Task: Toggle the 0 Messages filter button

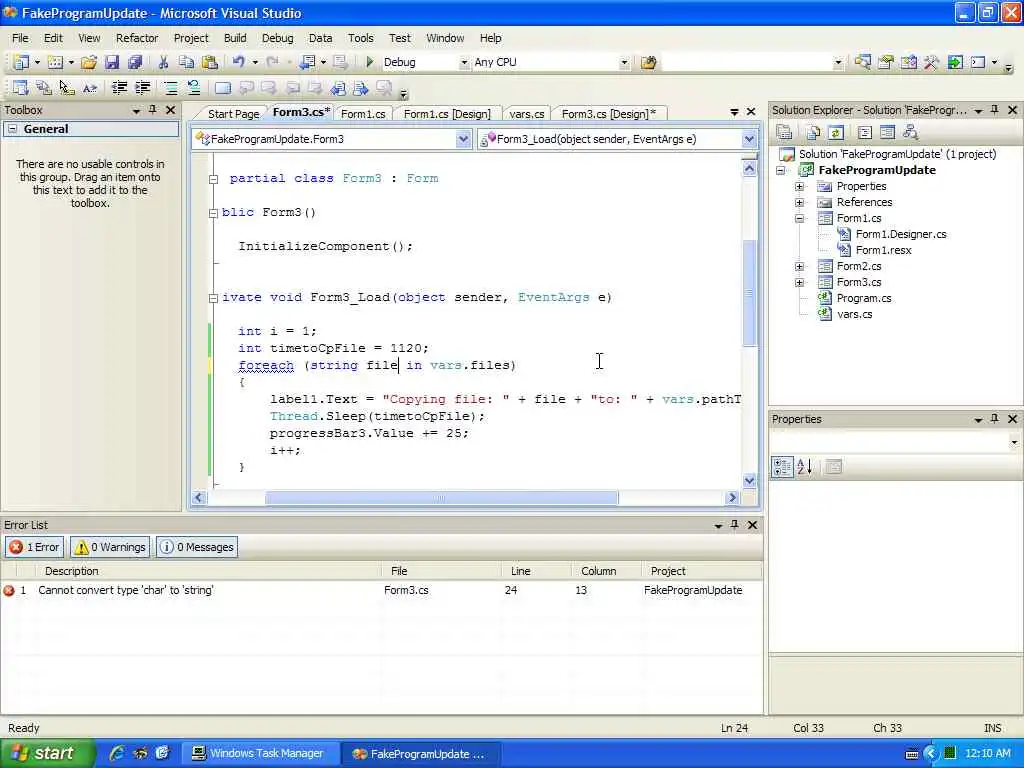Action: tap(197, 547)
